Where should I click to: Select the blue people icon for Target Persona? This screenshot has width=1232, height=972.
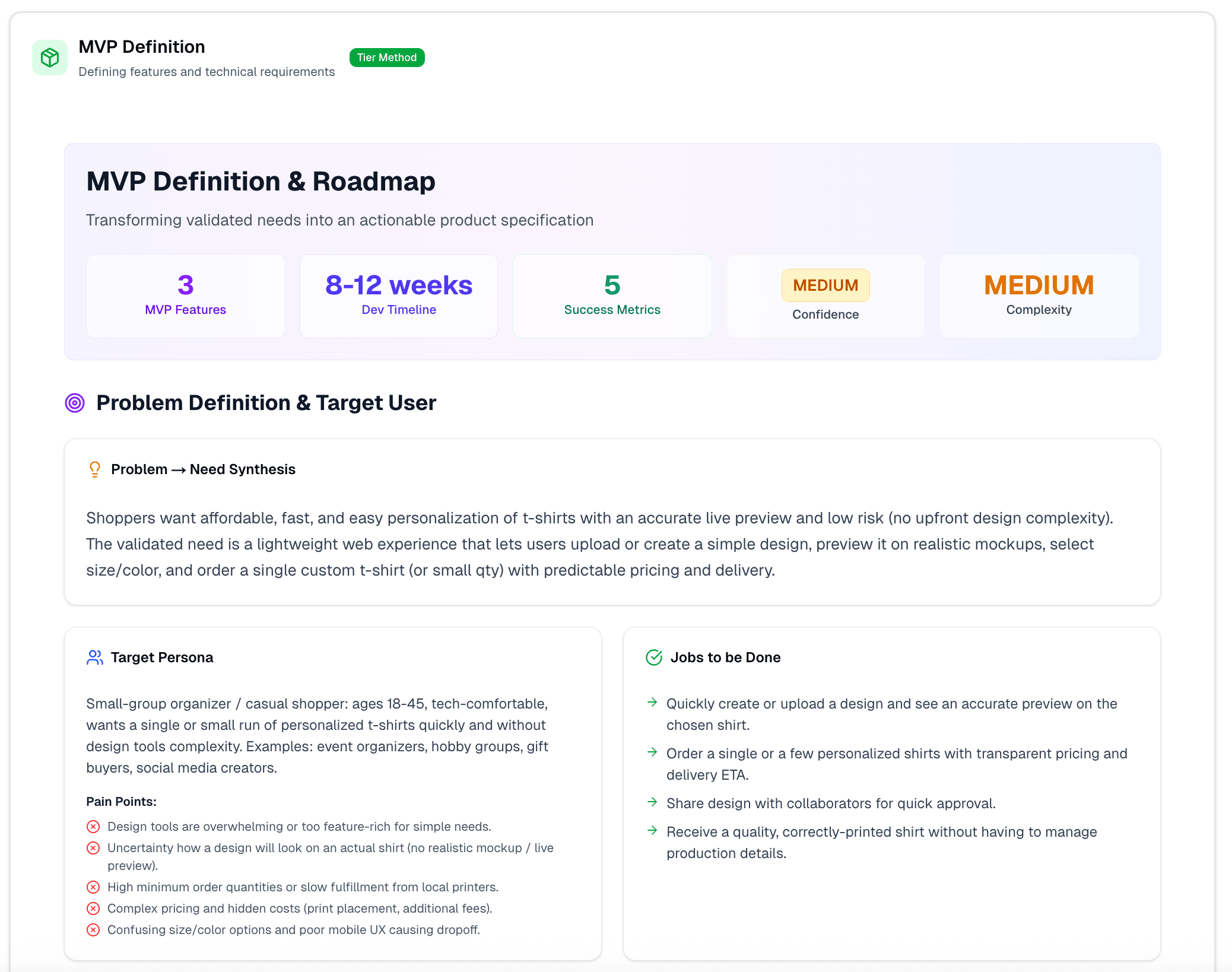click(x=94, y=657)
